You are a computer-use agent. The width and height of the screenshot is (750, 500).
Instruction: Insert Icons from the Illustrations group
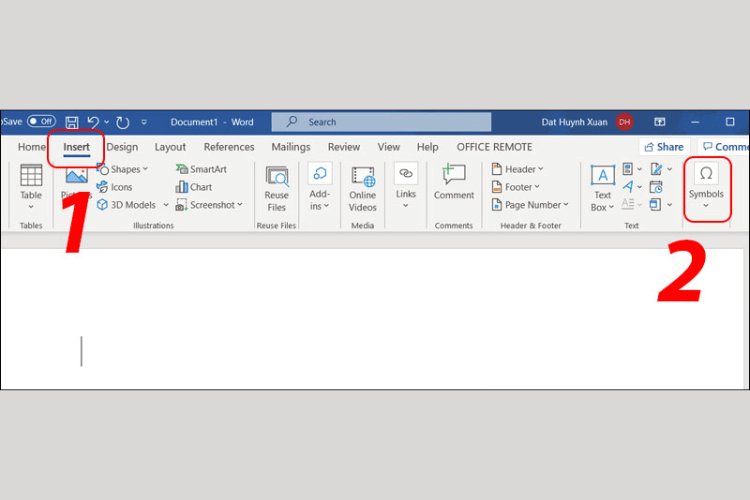(114, 187)
